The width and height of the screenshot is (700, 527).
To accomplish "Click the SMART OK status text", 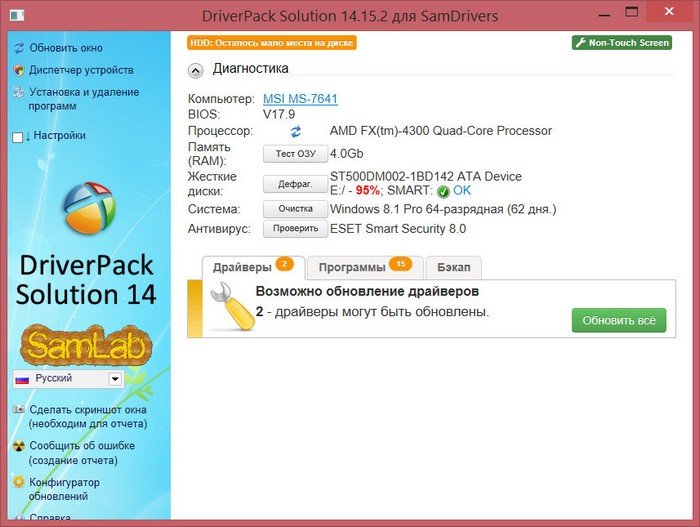I will (462, 191).
